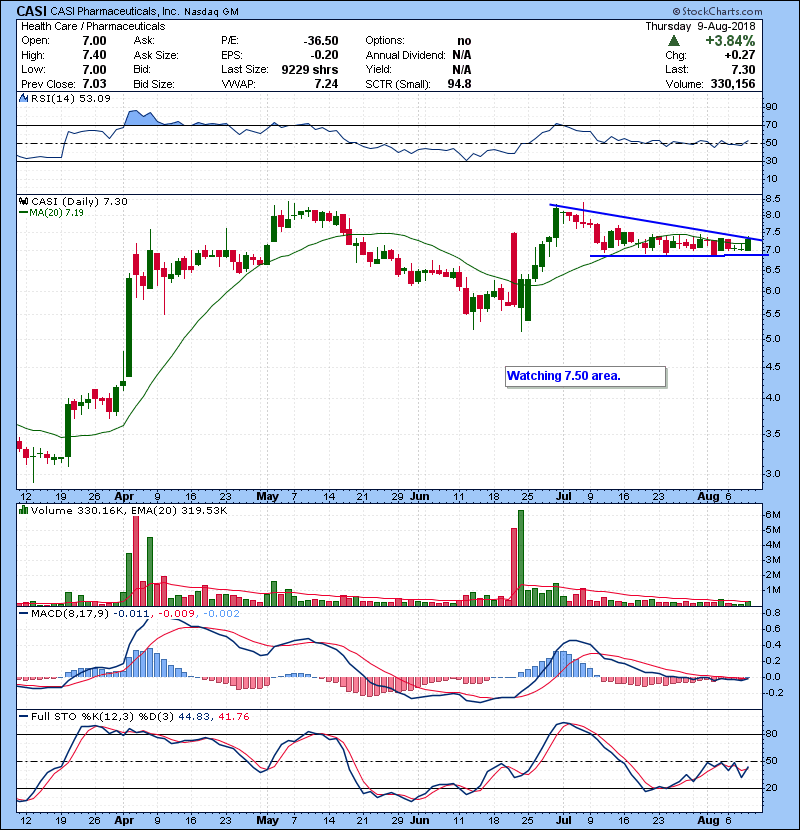This screenshot has height=830, width=800.
Task: Click the Annual Dividend N/A value
Action: click(x=462, y=55)
